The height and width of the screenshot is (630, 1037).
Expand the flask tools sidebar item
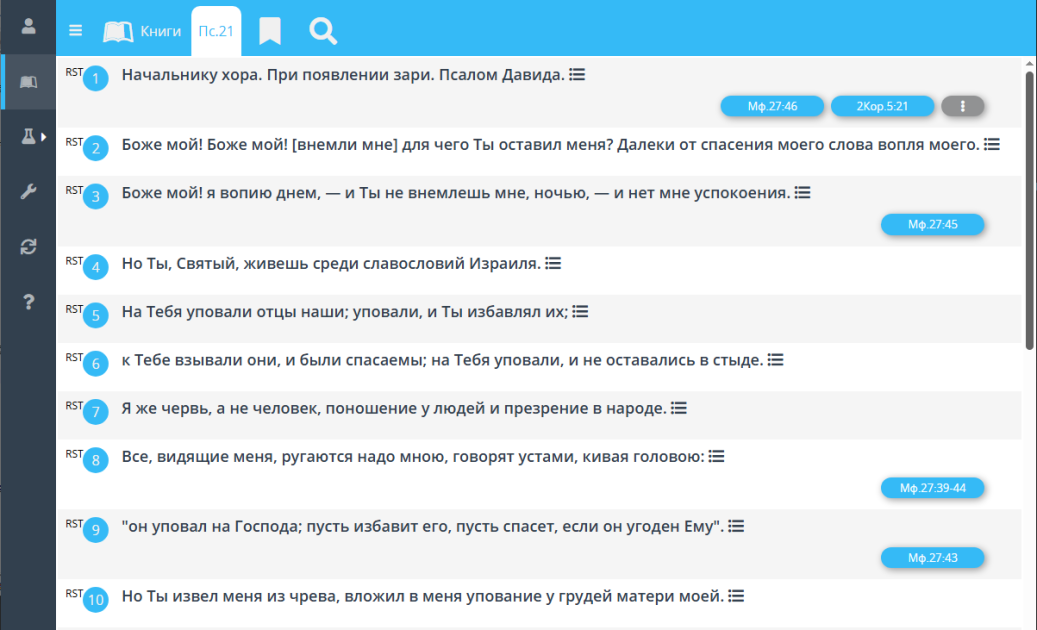point(32,137)
